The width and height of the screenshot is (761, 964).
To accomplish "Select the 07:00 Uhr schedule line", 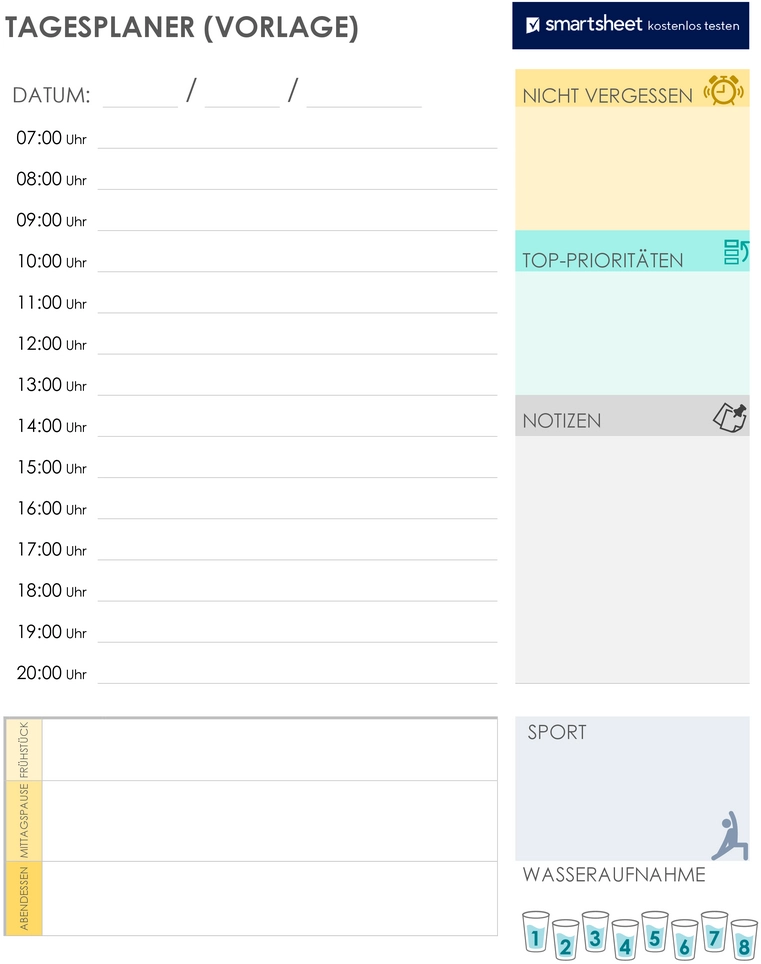I will [x=298, y=137].
